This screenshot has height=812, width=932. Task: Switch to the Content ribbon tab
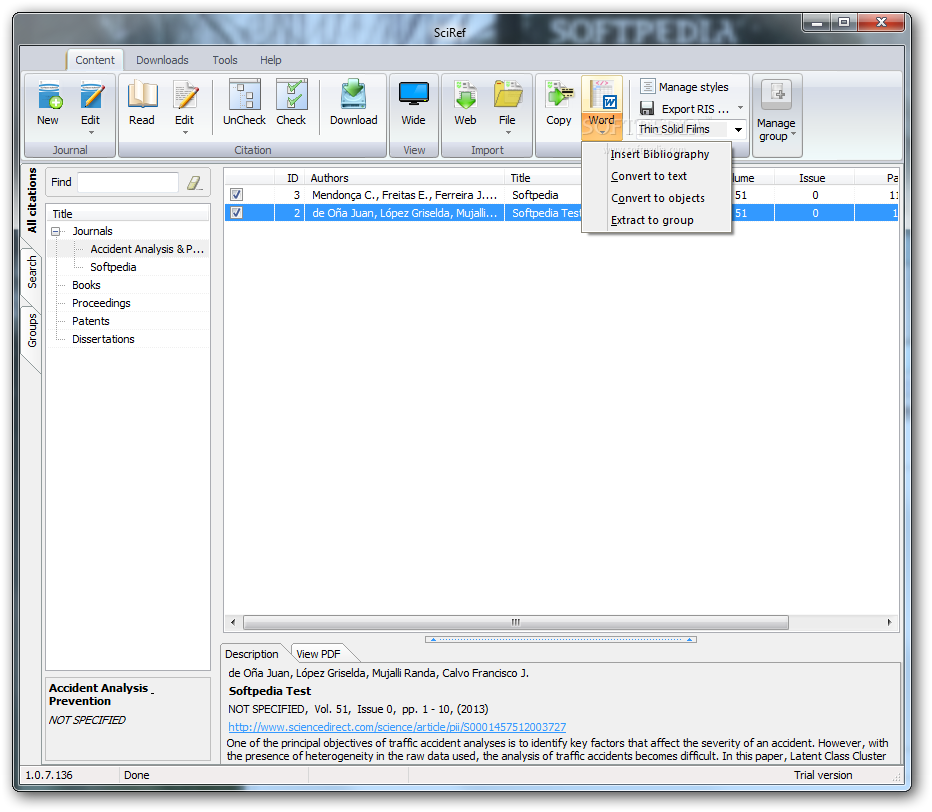tap(95, 60)
